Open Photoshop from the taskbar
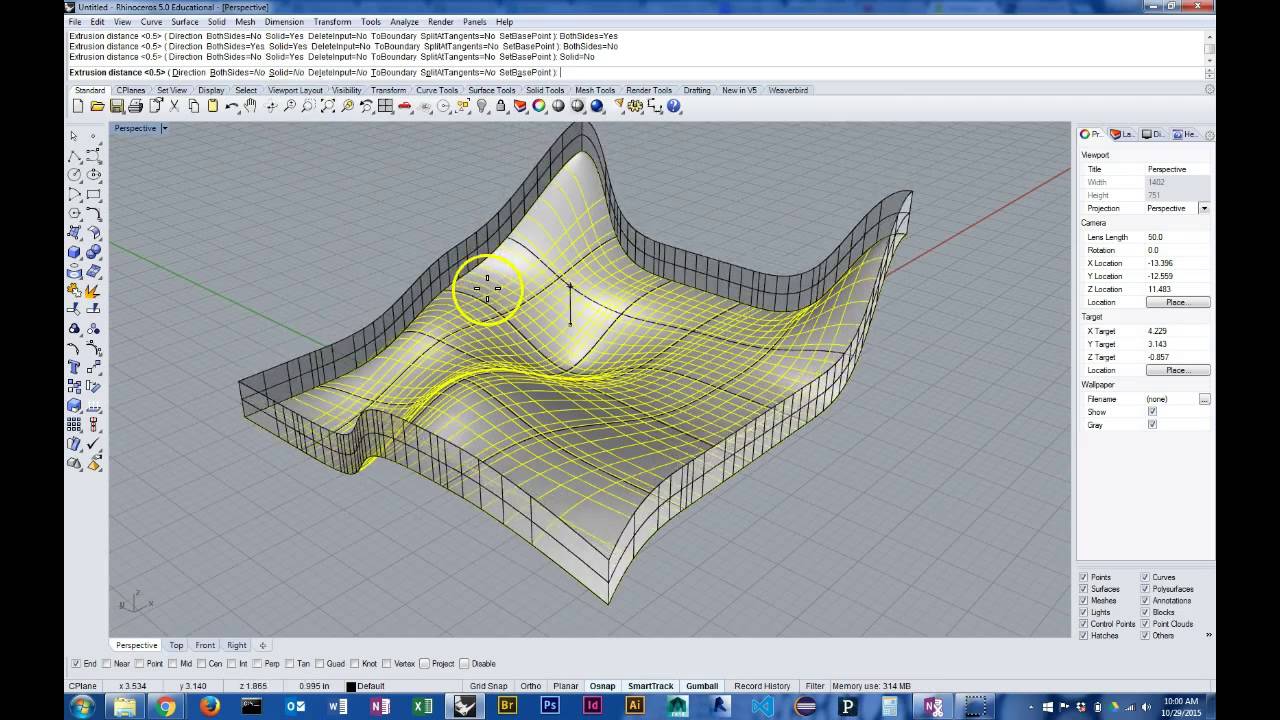 pos(549,706)
